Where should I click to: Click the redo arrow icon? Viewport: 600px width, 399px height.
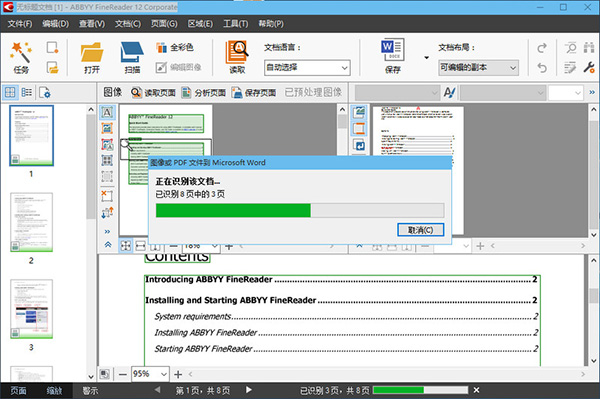click(542, 48)
